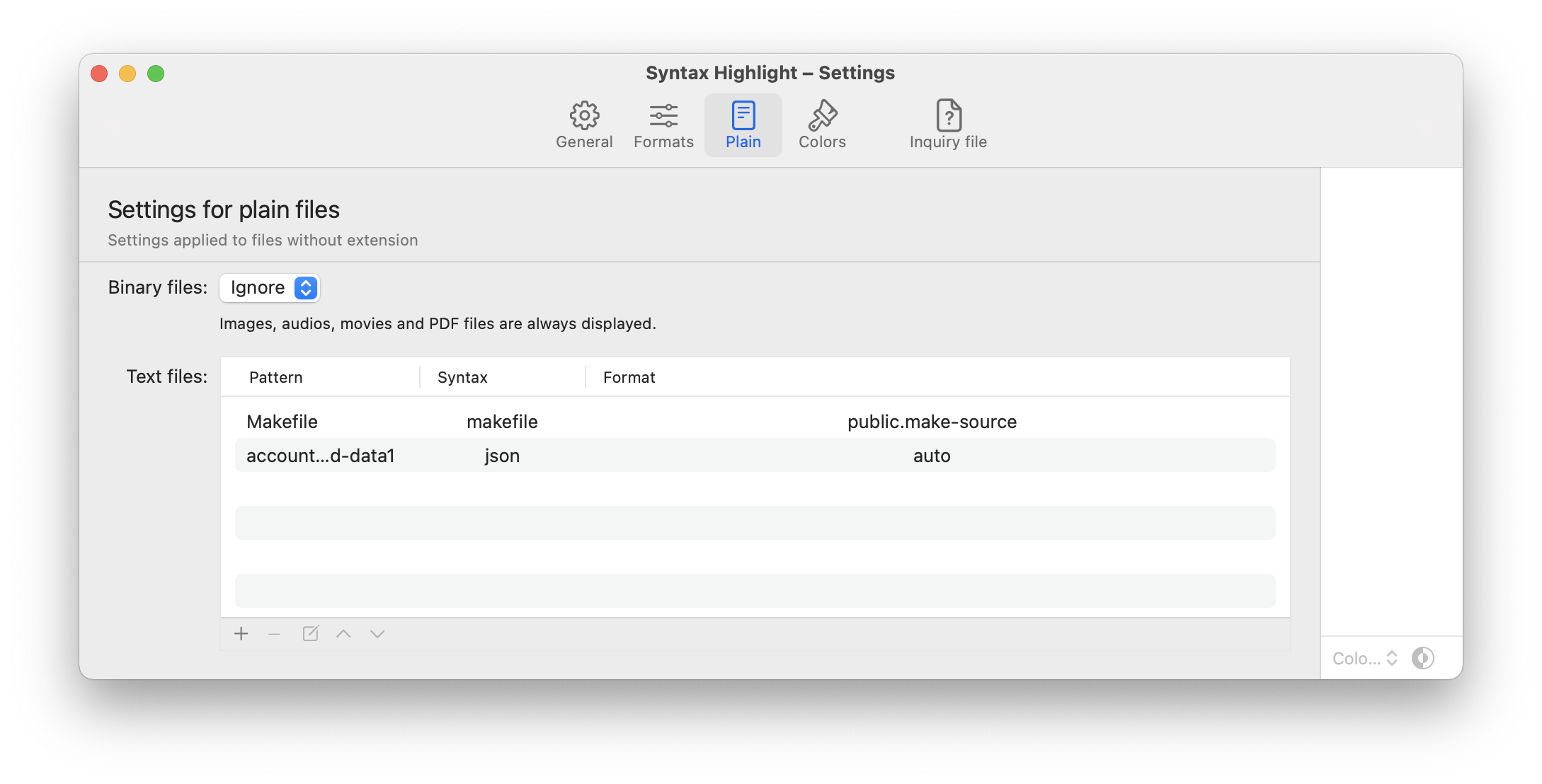Click the remove entry button
Image resolution: width=1542 pixels, height=784 pixels.
tap(275, 634)
